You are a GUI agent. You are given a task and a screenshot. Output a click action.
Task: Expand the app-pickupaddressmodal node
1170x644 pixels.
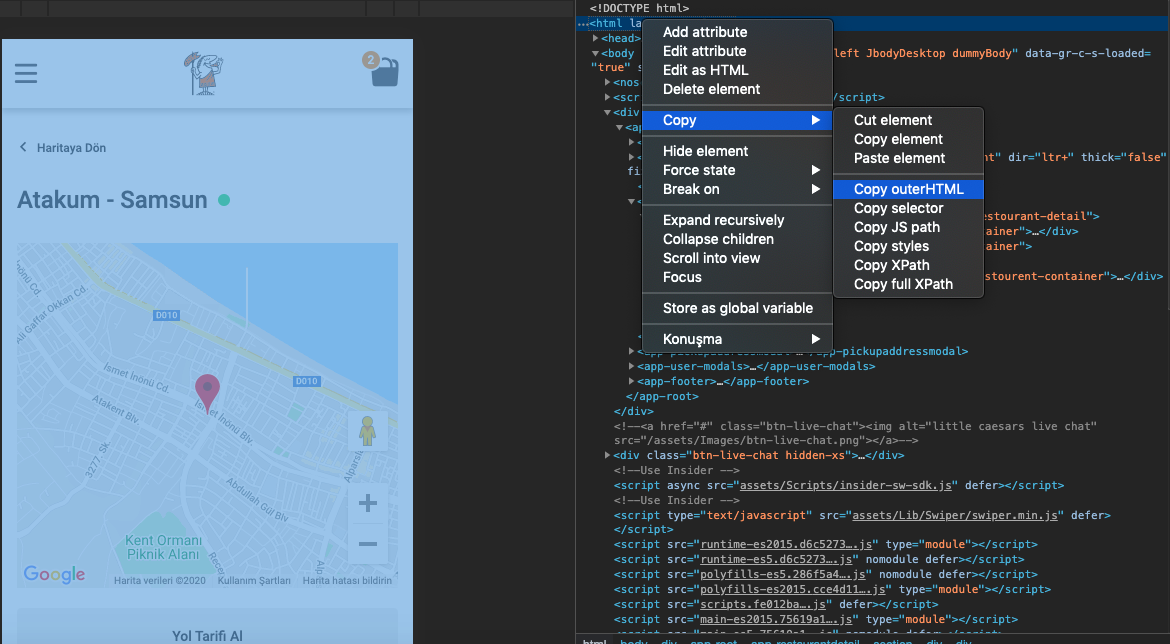(x=631, y=351)
